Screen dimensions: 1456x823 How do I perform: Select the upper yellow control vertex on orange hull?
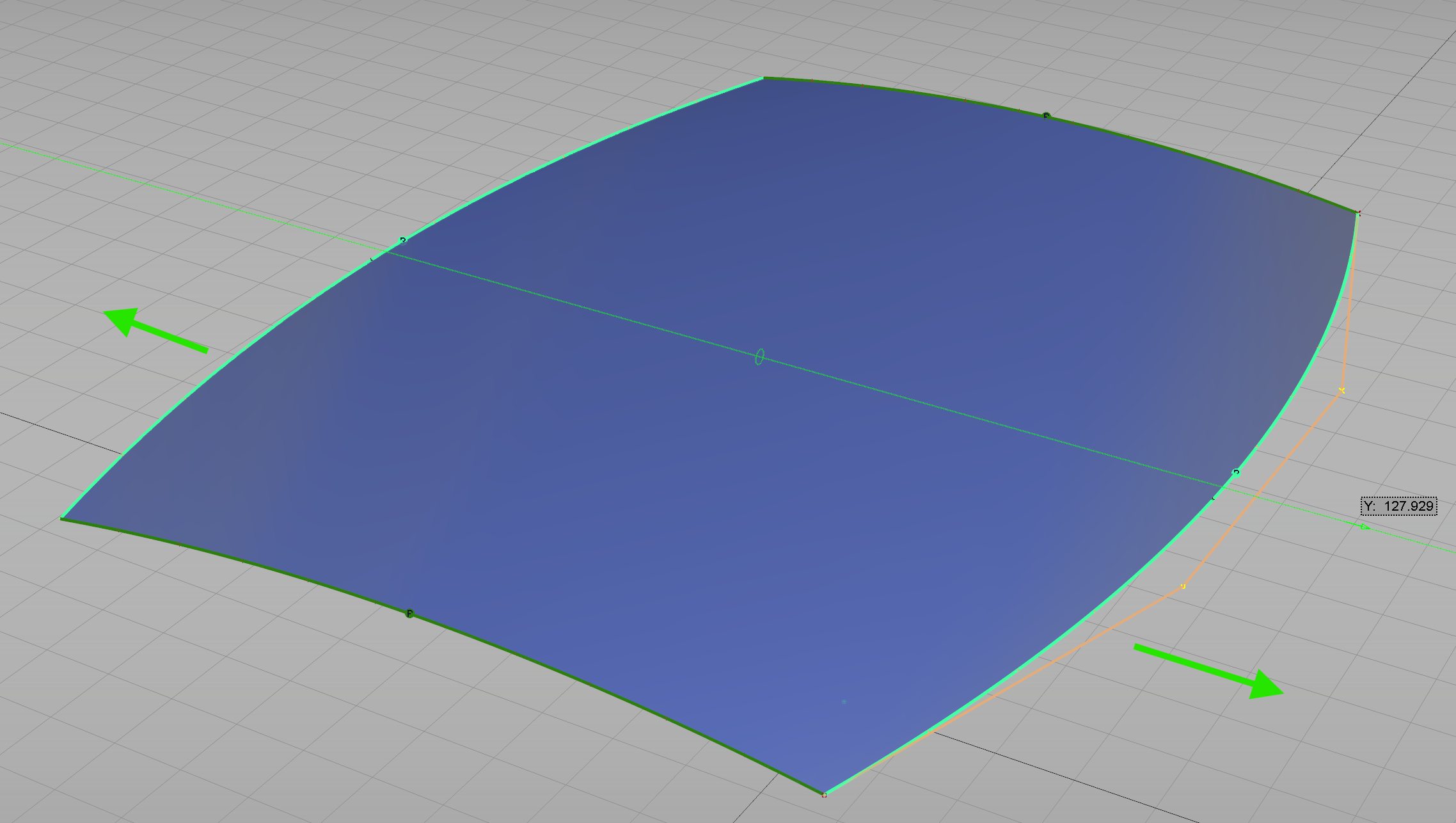(x=1341, y=390)
